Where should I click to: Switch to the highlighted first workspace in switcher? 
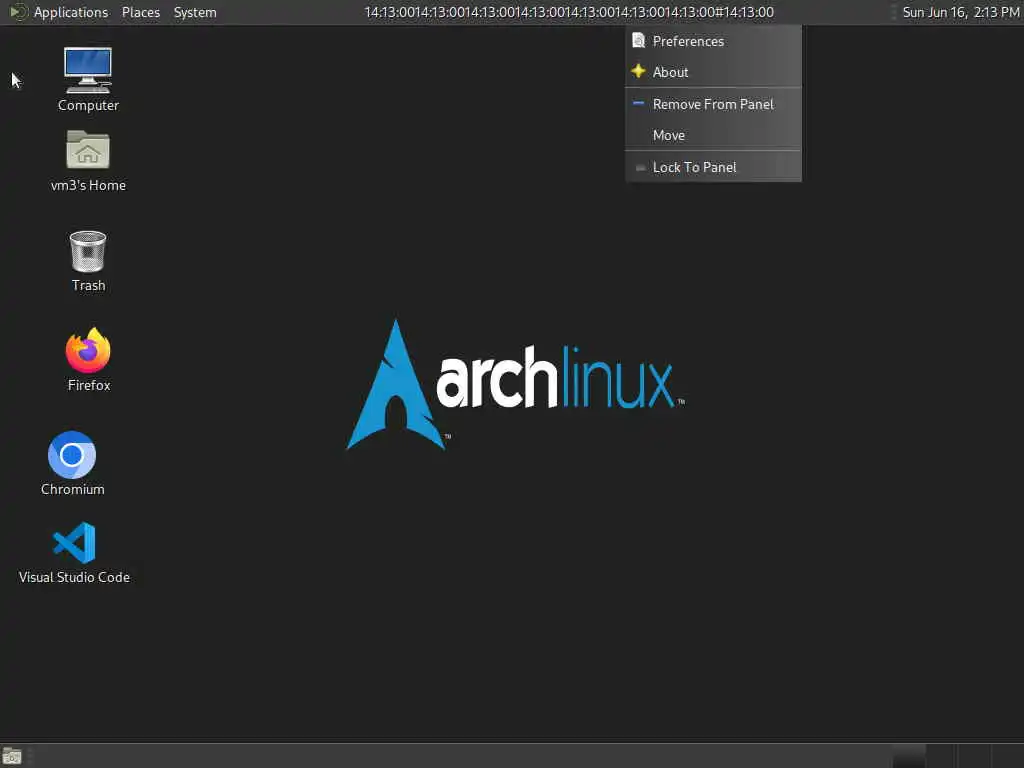[909, 756]
